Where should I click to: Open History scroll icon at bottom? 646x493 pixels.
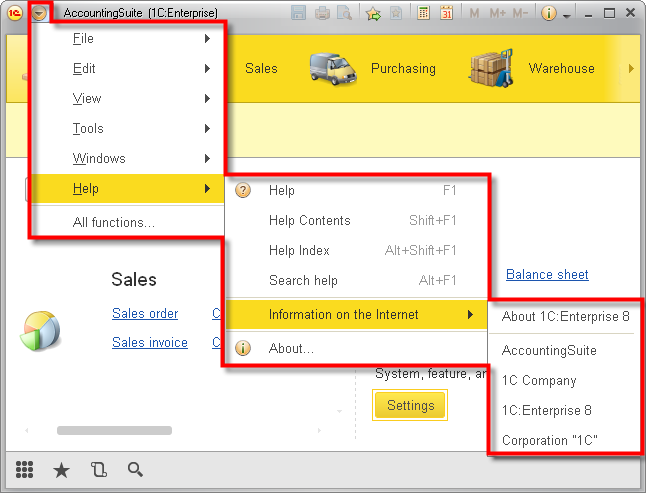(x=98, y=470)
